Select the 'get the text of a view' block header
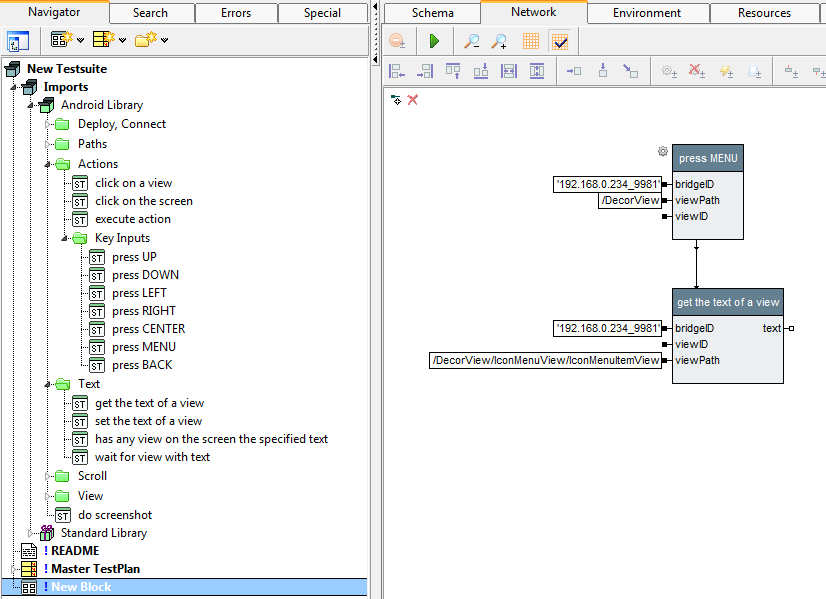The height and width of the screenshot is (599, 826). [727, 302]
